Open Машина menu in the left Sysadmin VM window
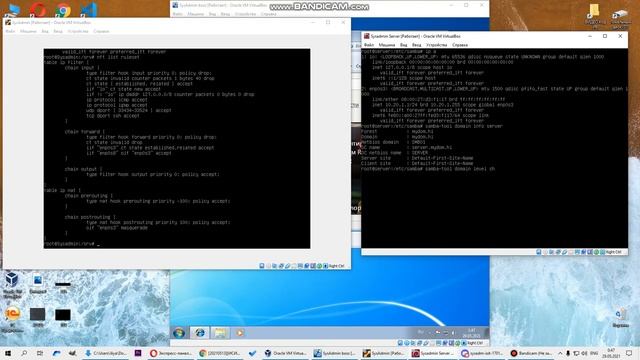Viewport: 640px width, 360px height. point(28,31)
